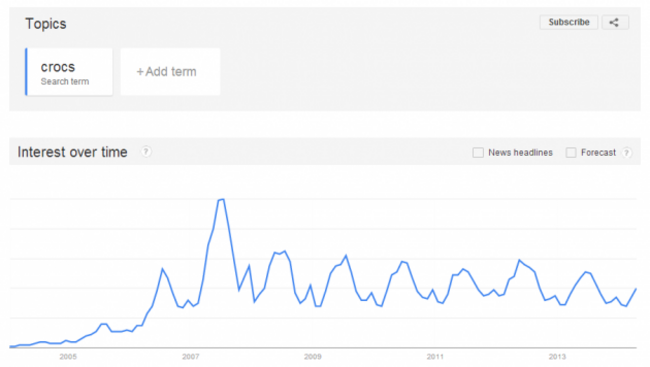Click +Add term box

170,72
